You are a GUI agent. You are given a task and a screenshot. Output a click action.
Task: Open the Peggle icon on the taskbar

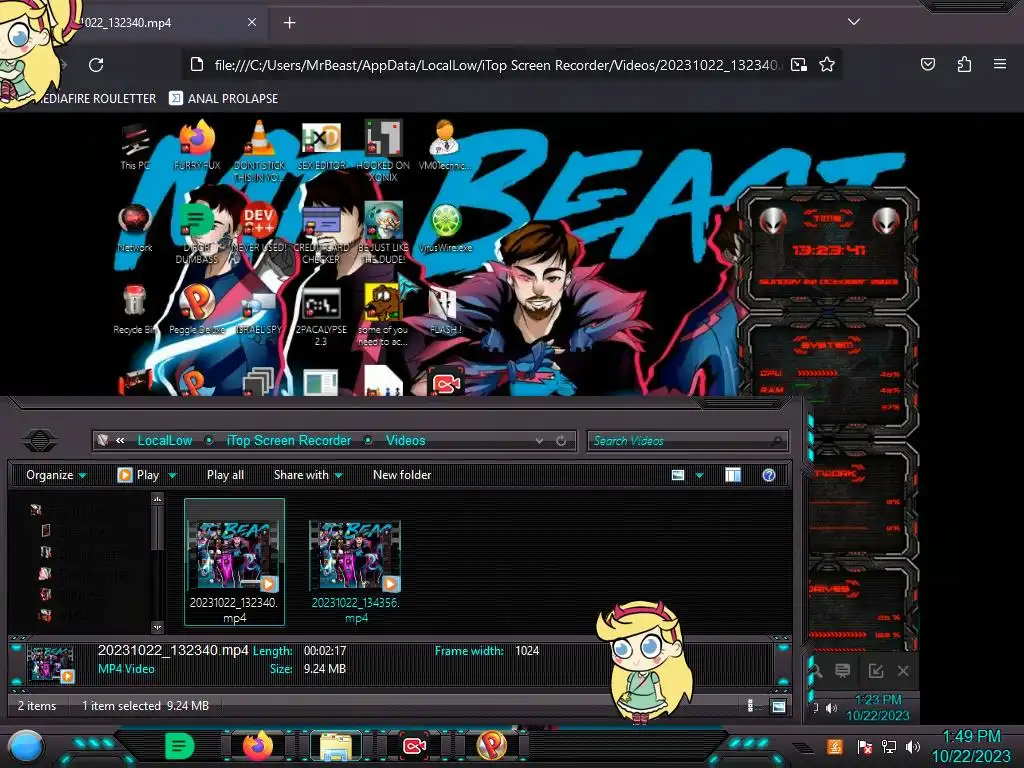492,745
